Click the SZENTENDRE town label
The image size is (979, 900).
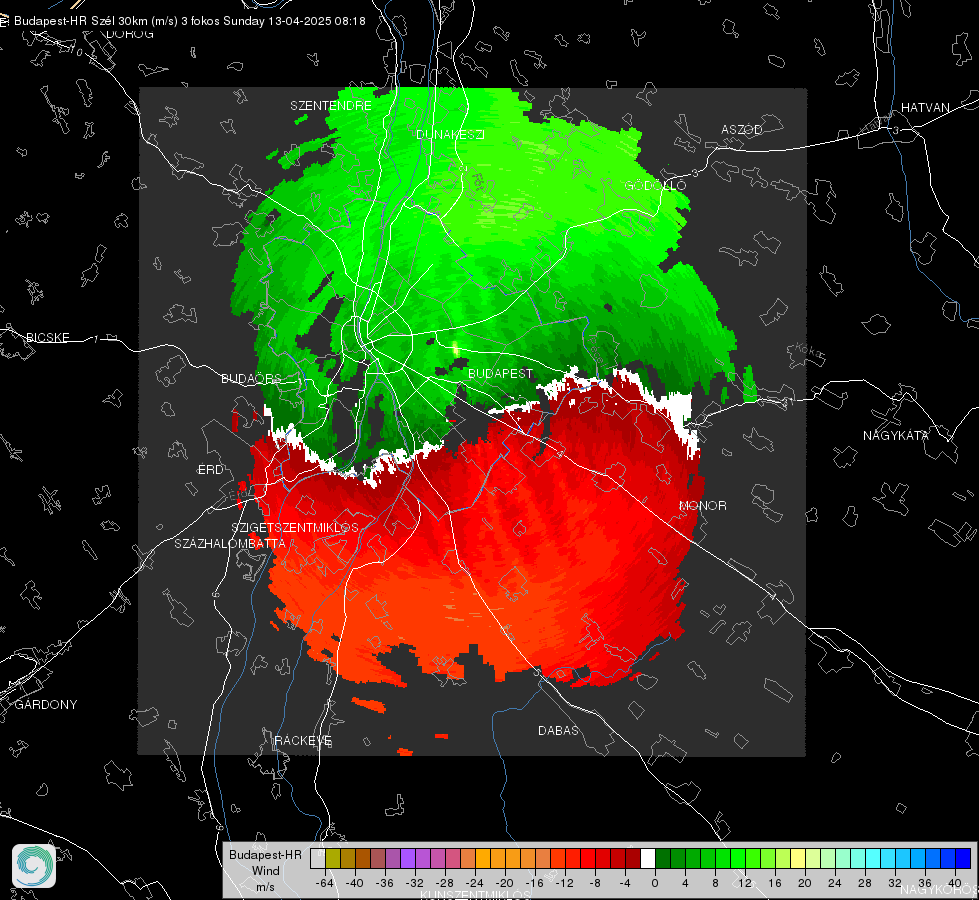tap(331, 106)
